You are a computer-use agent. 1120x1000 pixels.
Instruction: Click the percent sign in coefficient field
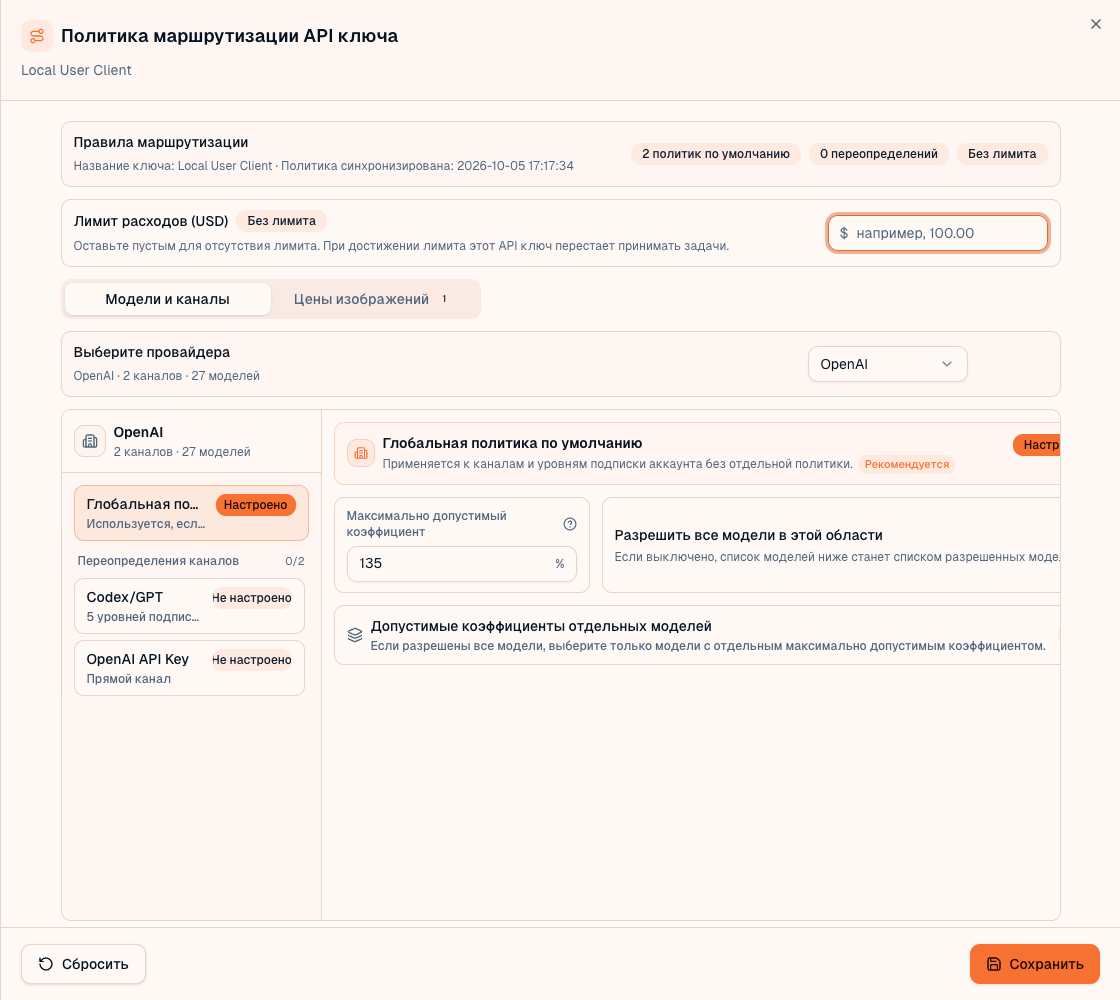click(559, 564)
